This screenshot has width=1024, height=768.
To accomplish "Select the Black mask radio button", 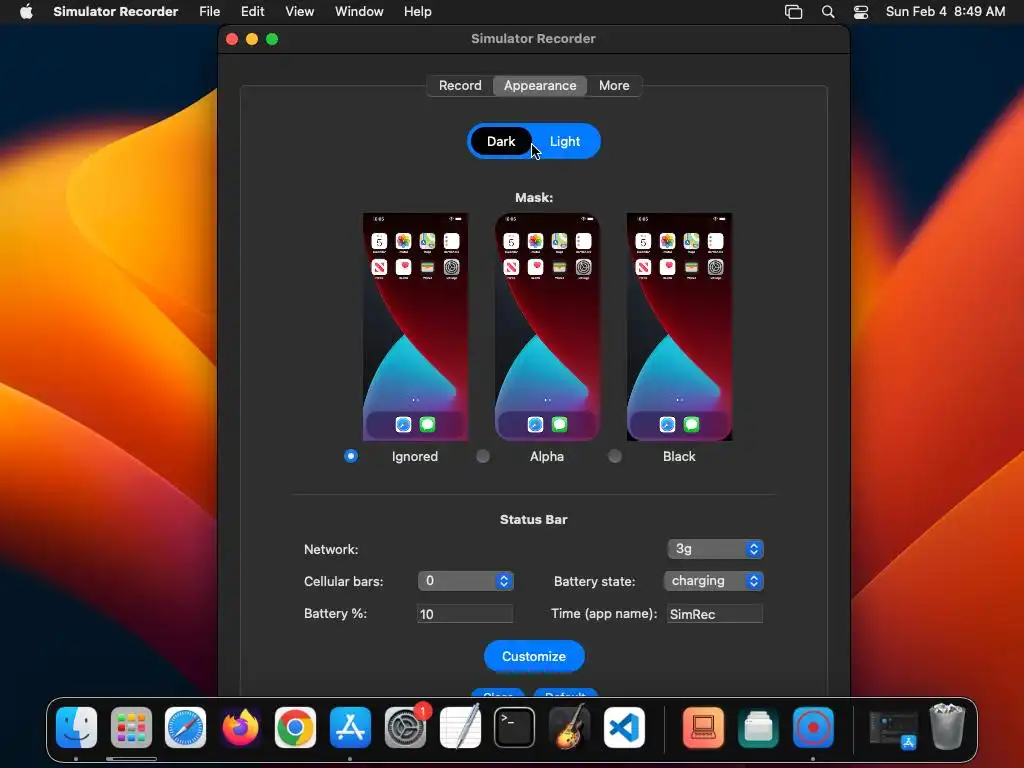I will tap(615, 456).
